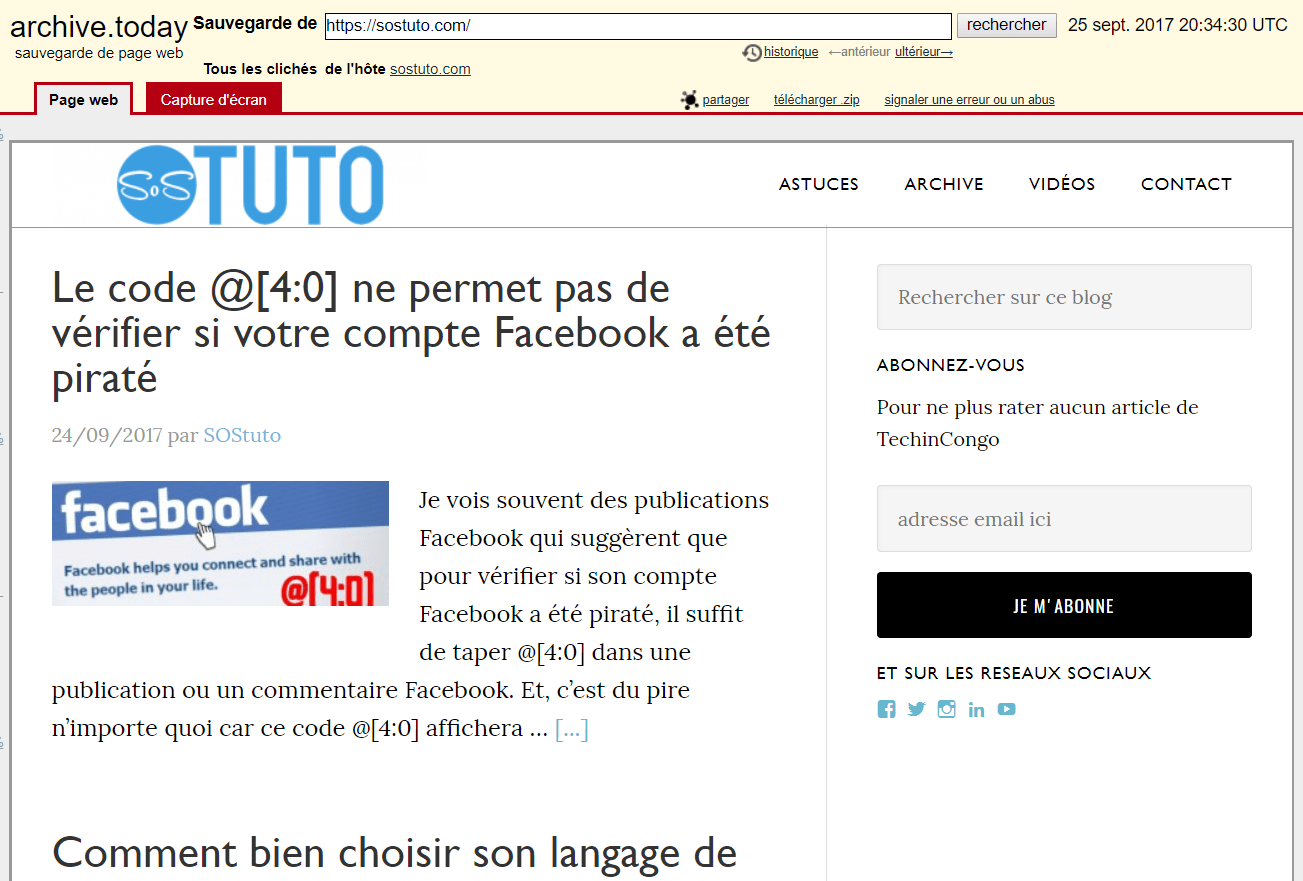Open the Instagram social icon

coord(946,709)
